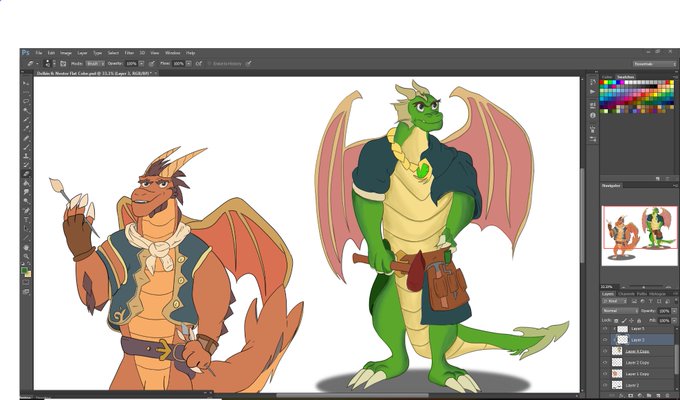Lock transparent pixels icon in Layers
This screenshot has height=400, width=680.
coord(616,321)
